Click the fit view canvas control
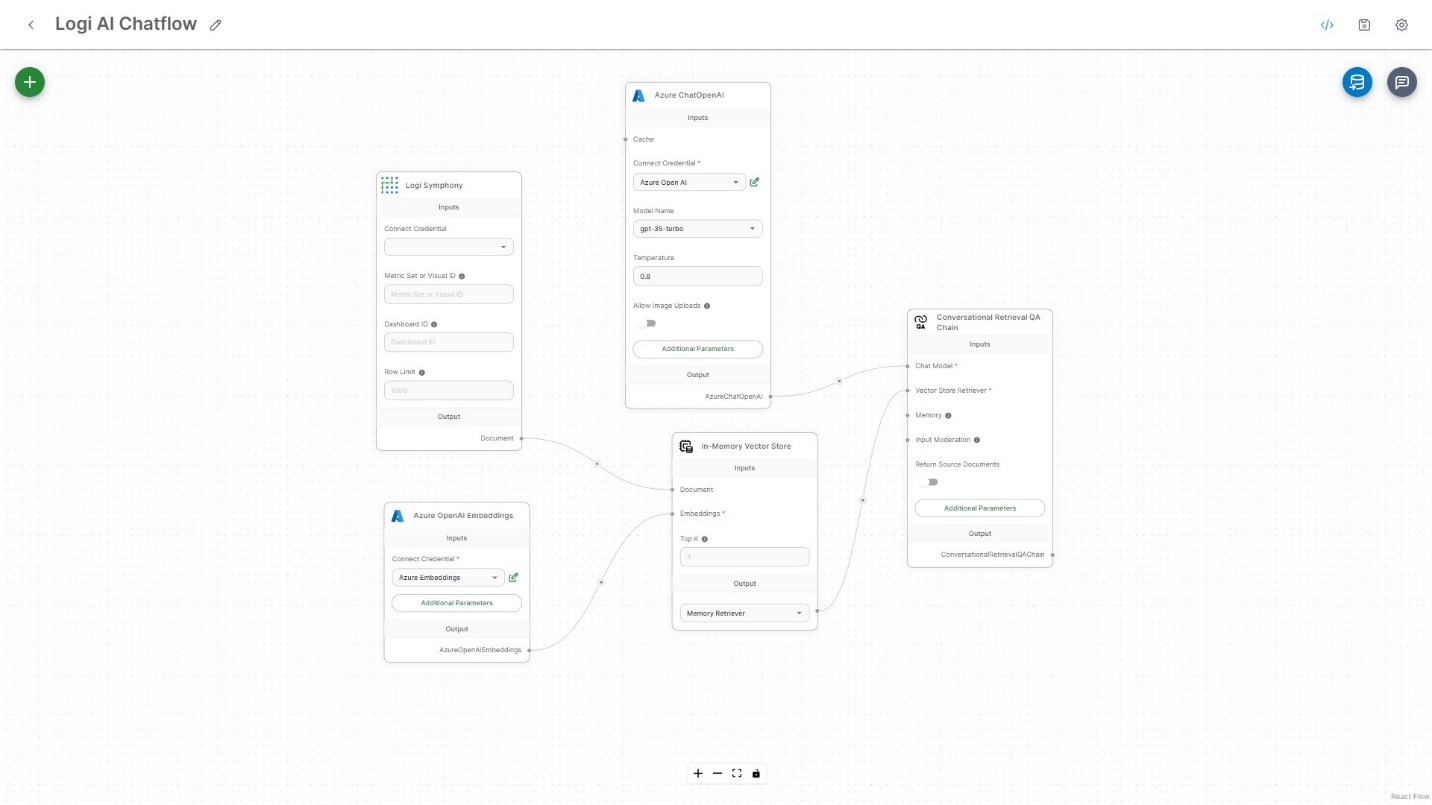Viewport: 1432px width, 805px height. coord(736,773)
